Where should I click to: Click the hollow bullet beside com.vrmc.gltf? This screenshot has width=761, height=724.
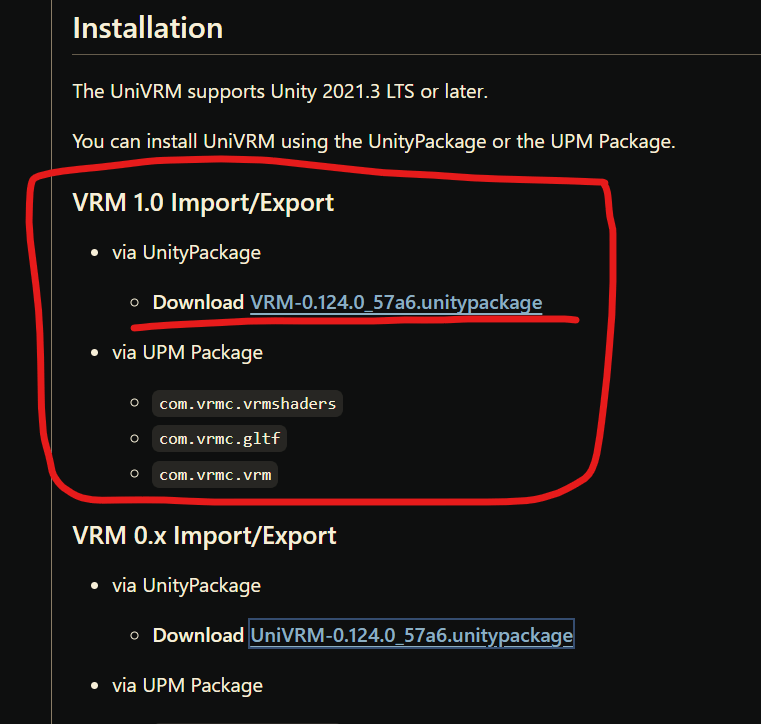click(135, 439)
